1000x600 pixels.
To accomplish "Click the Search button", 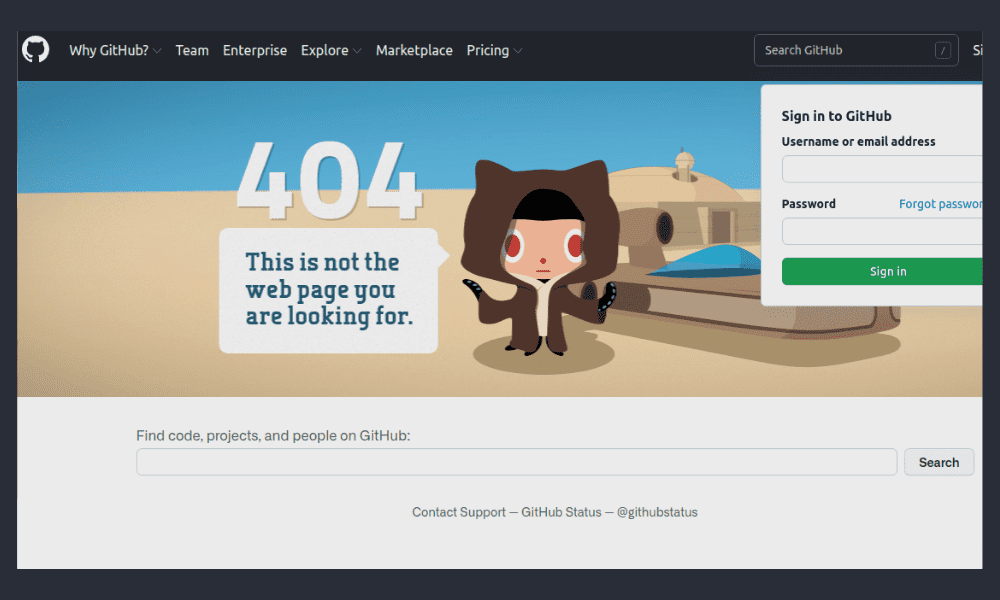I will 939,462.
